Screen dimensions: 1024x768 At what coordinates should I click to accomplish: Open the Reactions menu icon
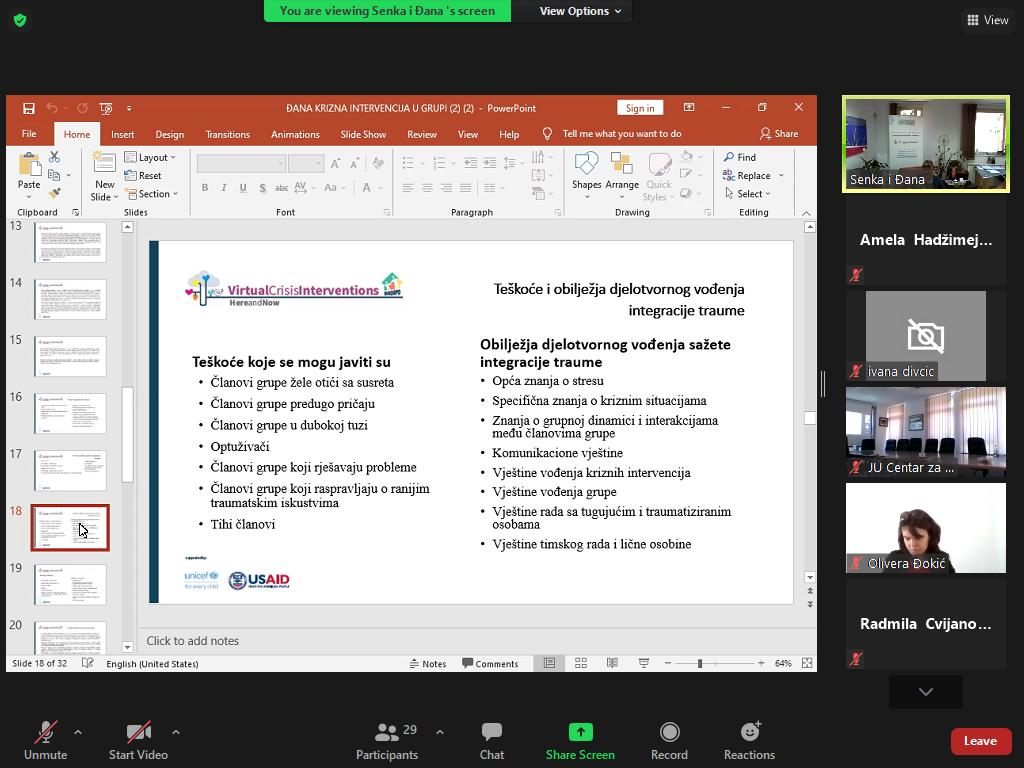click(749, 733)
